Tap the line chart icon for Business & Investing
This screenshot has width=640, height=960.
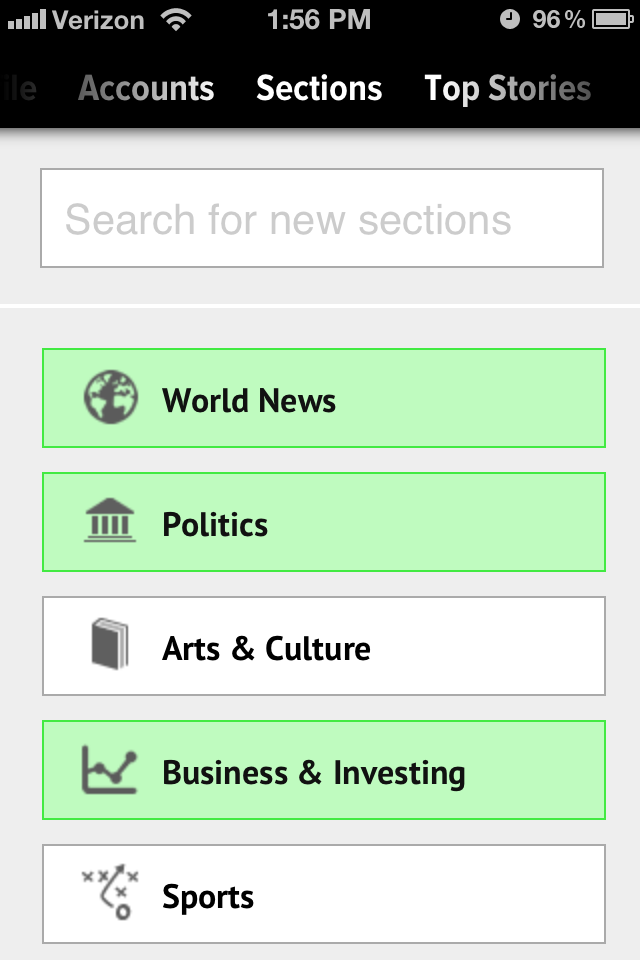110,770
